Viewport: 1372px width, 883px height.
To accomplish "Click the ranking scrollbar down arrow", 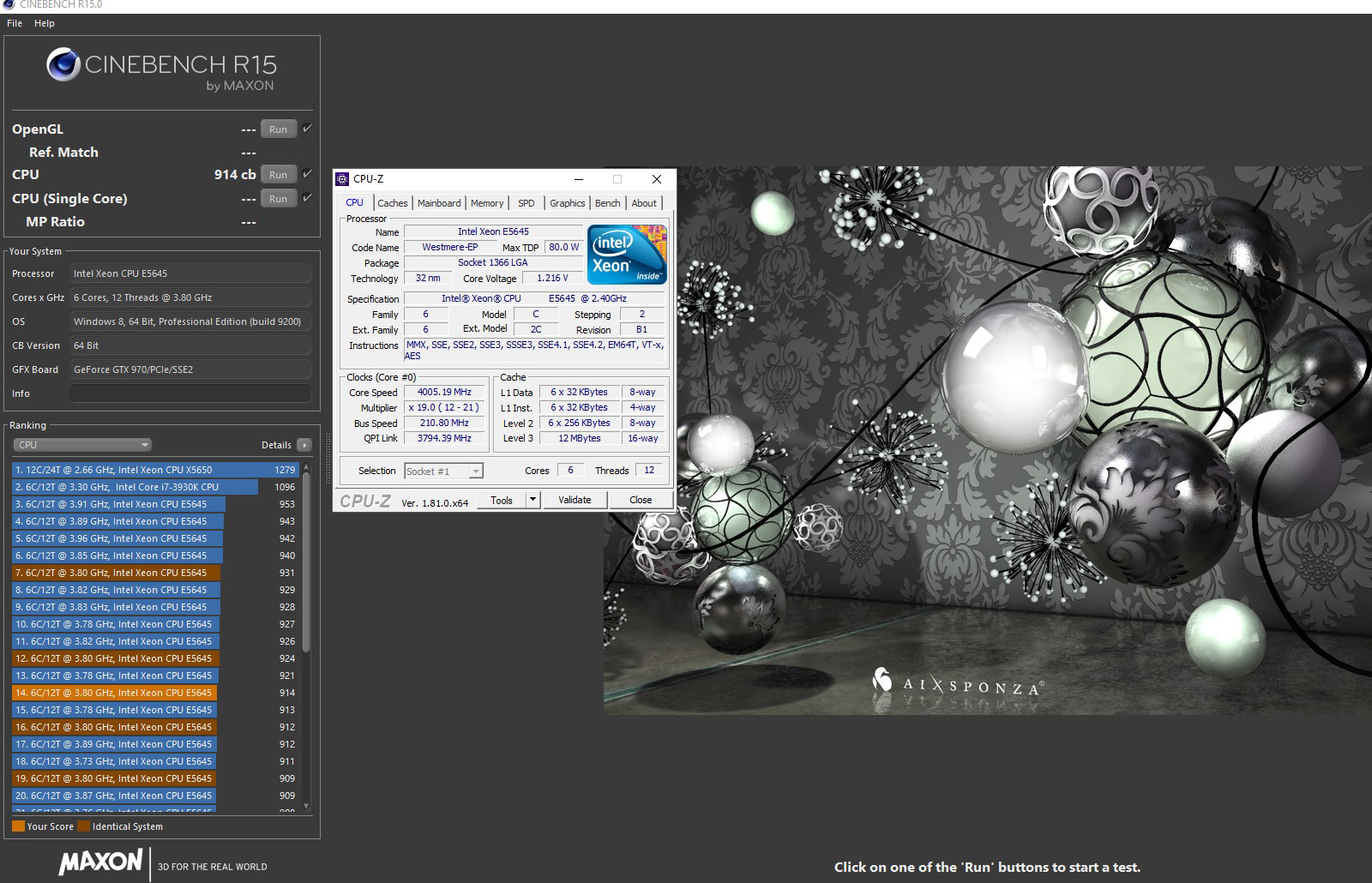I will click(x=306, y=807).
